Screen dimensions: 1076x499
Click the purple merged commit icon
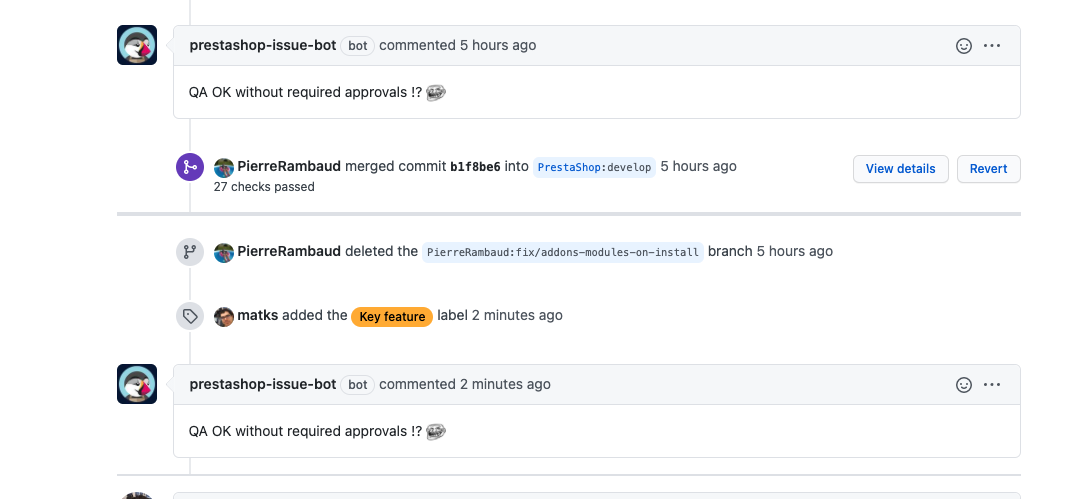pyautogui.click(x=190, y=167)
